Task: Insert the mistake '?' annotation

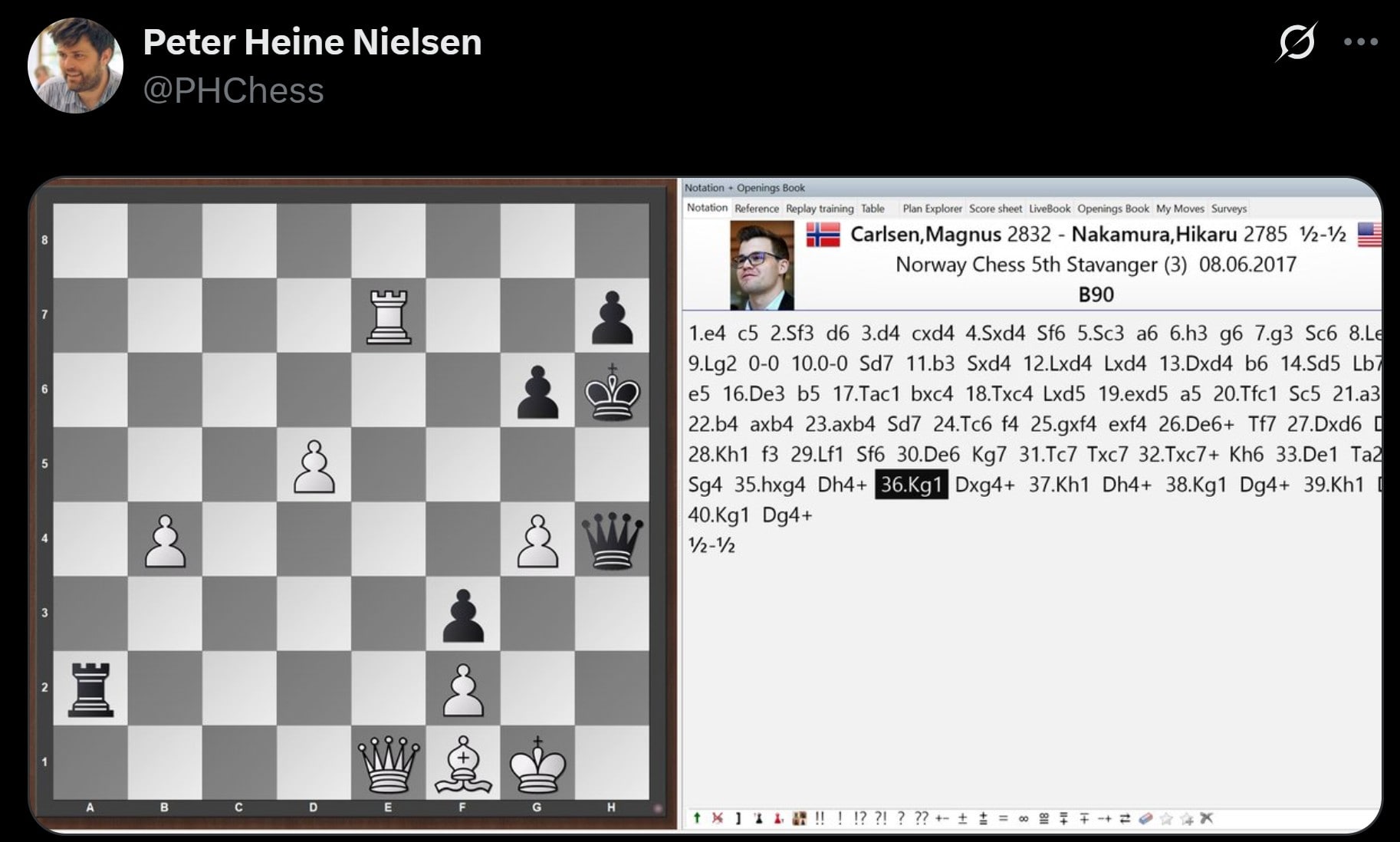Action: click(x=901, y=818)
